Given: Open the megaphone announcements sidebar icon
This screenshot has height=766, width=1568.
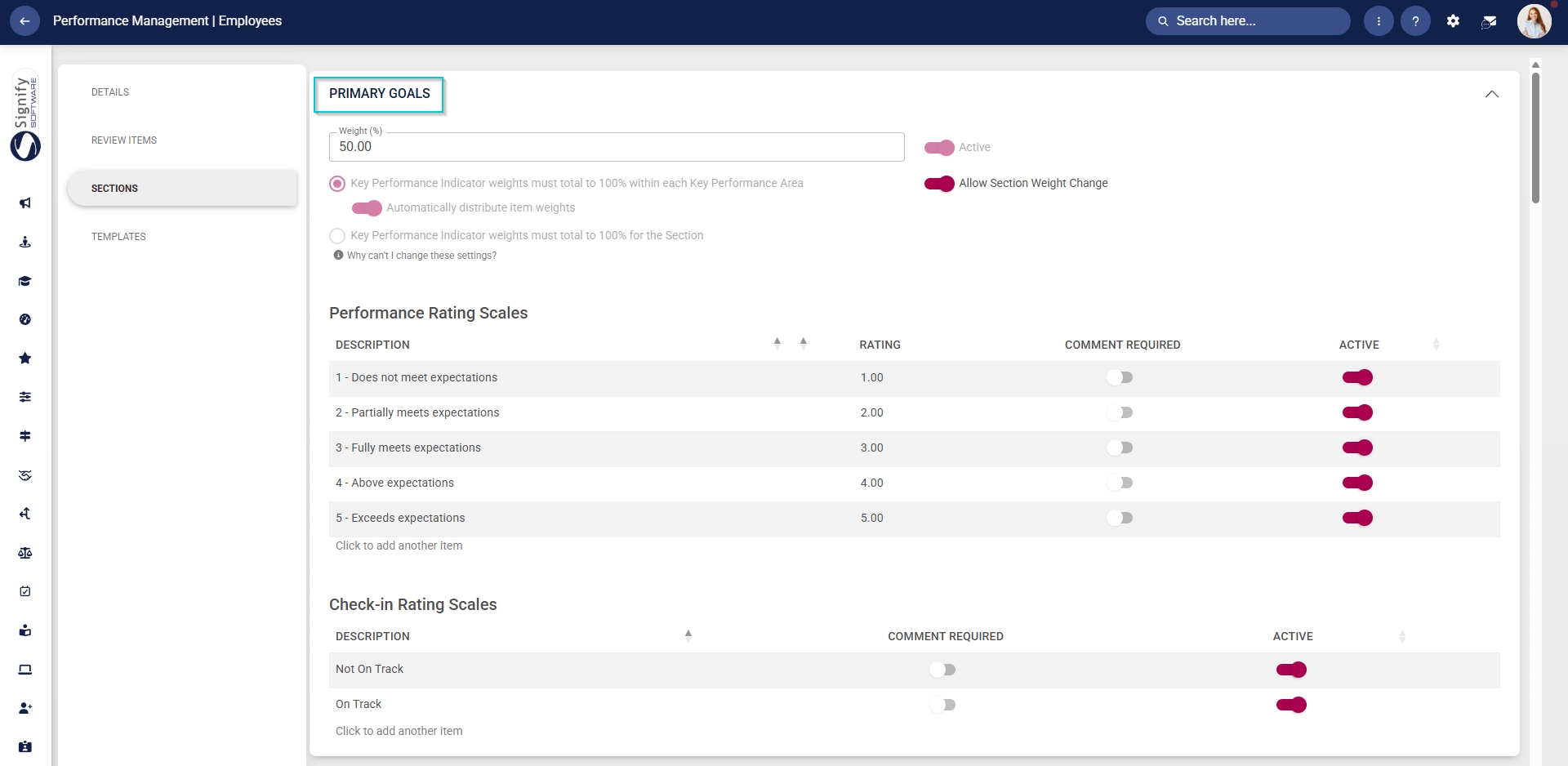Looking at the screenshot, I should [x=25, y=203].
